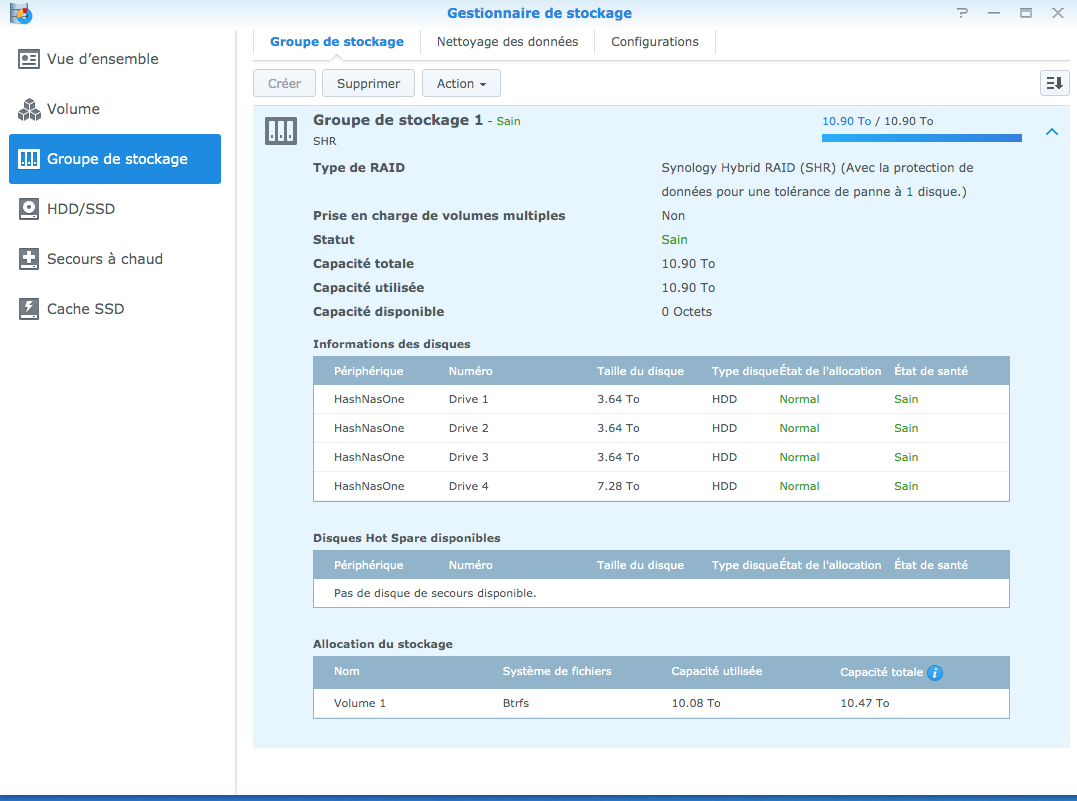Collapse the Groupe de stockage 1 panel

coord(1051,131)
